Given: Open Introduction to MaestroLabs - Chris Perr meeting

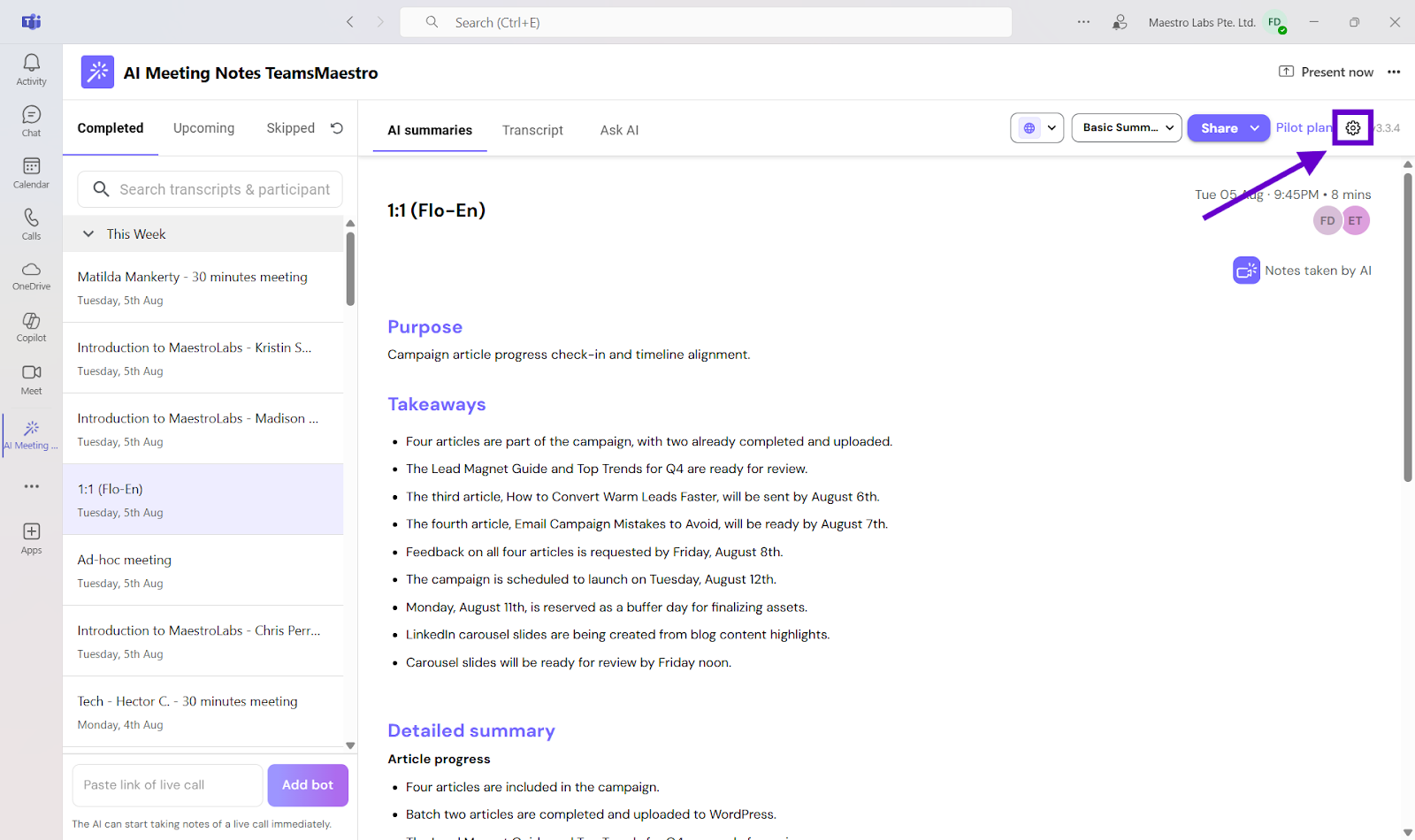Looking at the screenshot, I should pyautogui.click(x=203, y=641).
